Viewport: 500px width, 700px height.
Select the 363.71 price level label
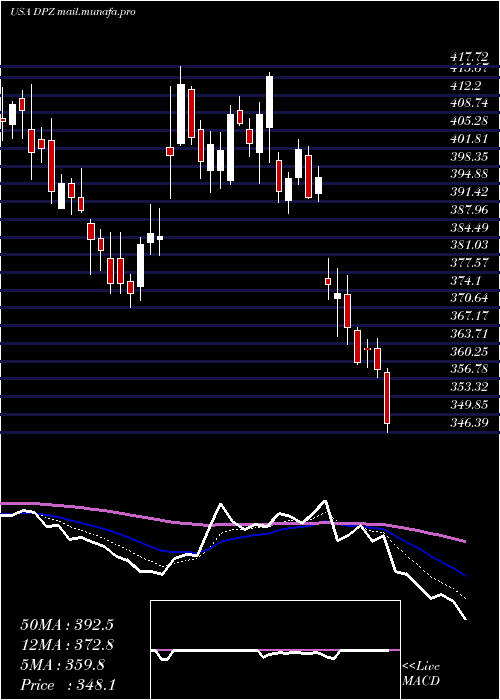(468, 334)
